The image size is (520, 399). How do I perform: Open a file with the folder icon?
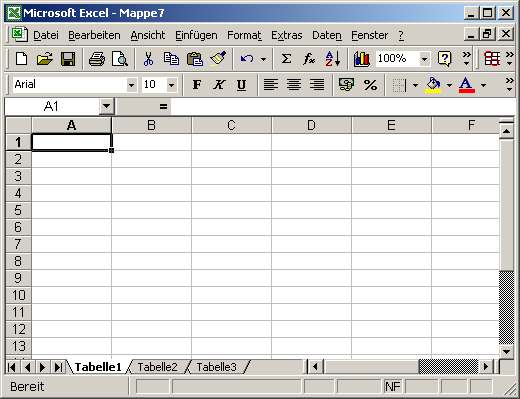45,59
